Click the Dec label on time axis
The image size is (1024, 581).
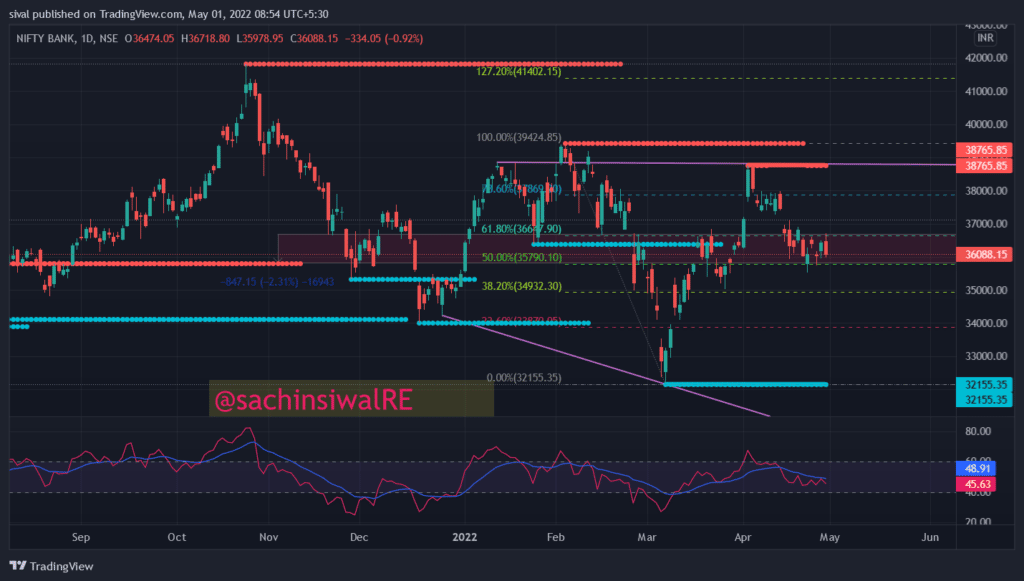359,537
